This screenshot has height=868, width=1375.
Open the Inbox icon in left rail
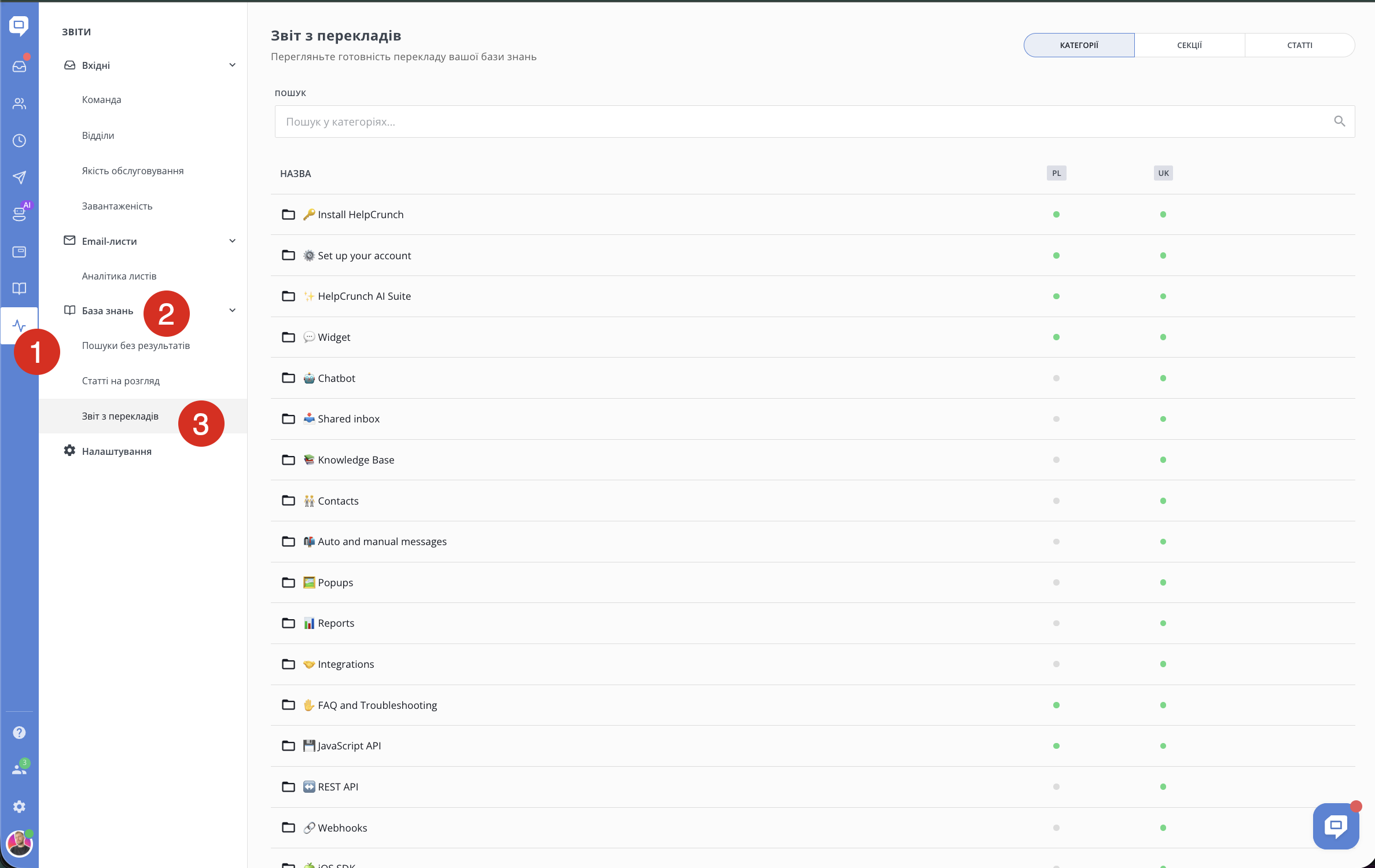tap(19, 66)
